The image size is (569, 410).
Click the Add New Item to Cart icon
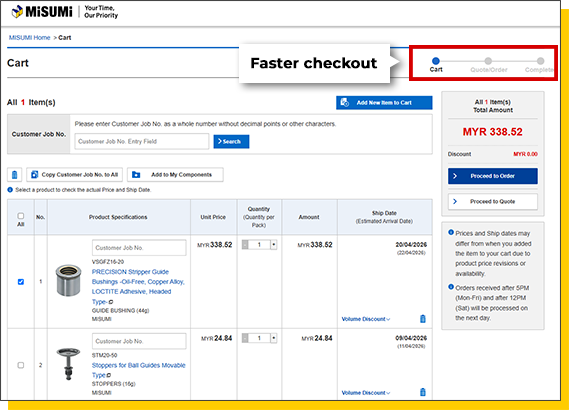click(x=345, y=103)
